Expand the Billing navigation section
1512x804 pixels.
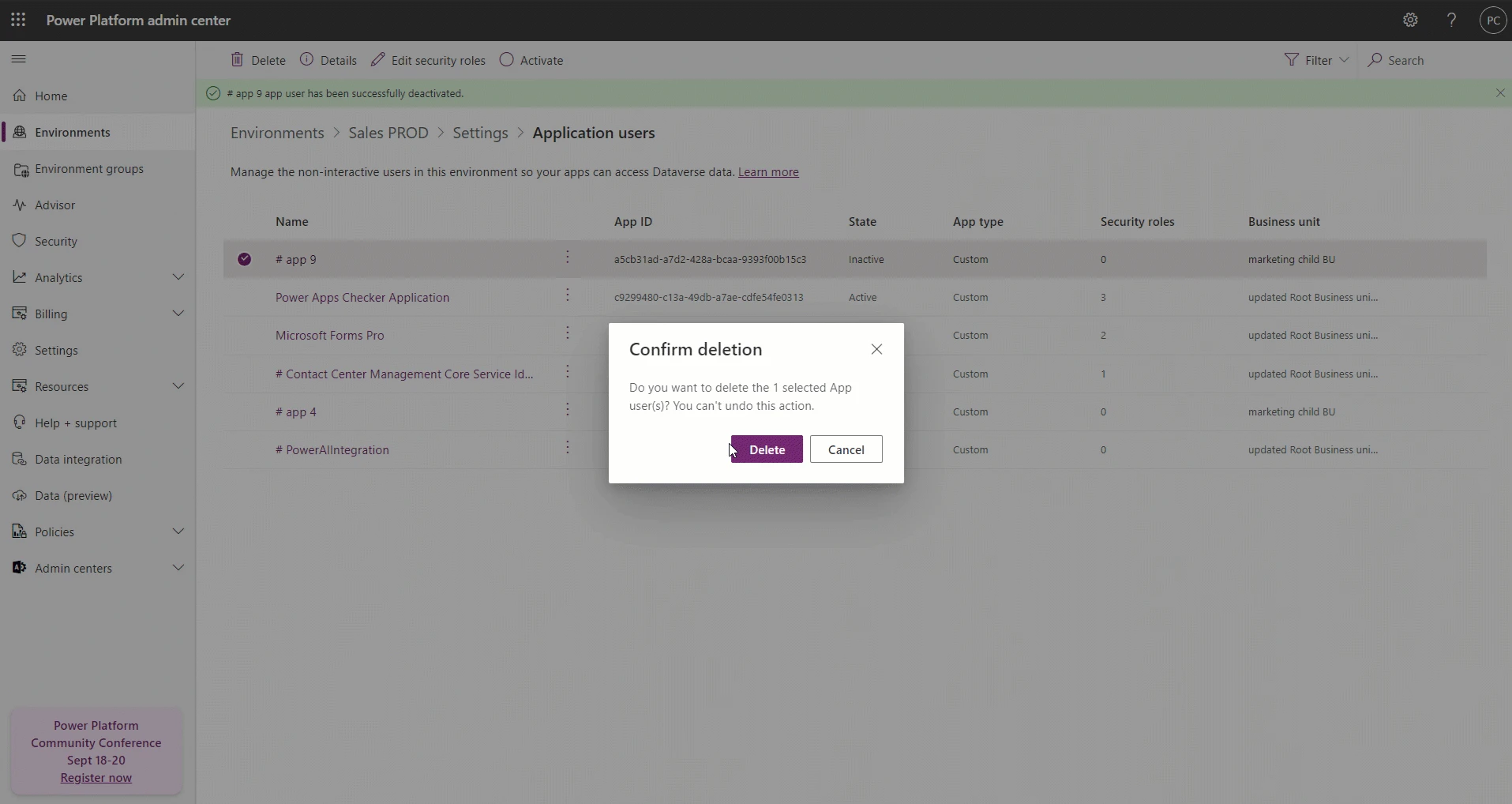coord(178,314)
